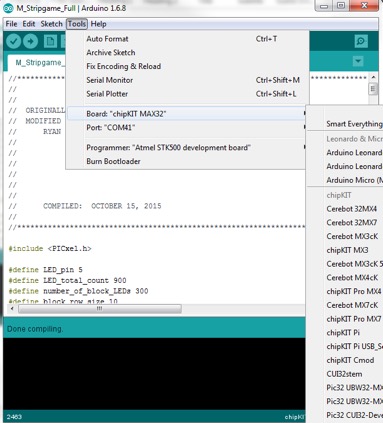Open the Edit menu
The height and width of the screenshot is (423, 383).
(x=29, y=24)
